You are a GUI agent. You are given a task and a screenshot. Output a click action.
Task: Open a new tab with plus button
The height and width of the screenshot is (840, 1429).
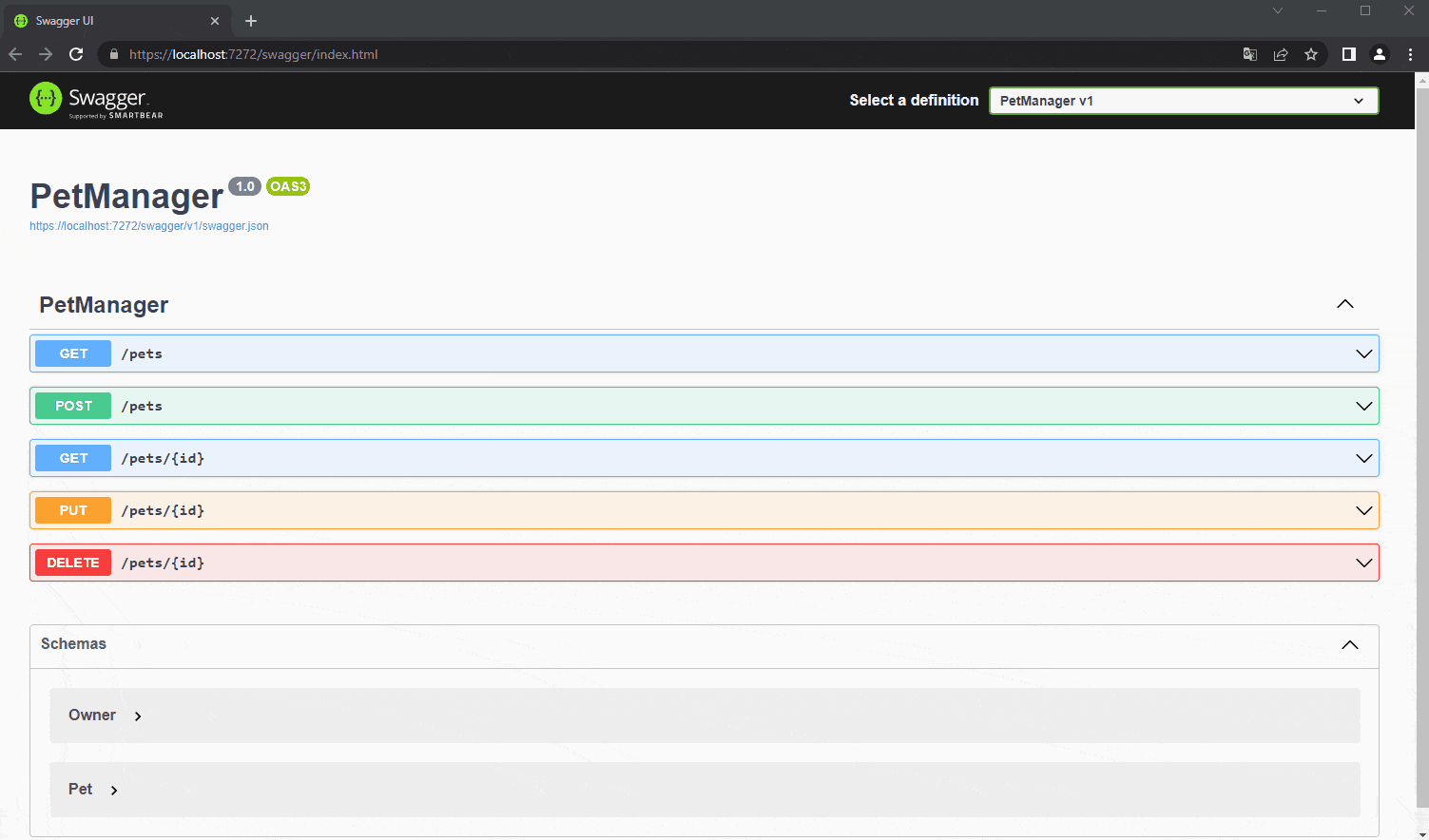pos(251,21)
